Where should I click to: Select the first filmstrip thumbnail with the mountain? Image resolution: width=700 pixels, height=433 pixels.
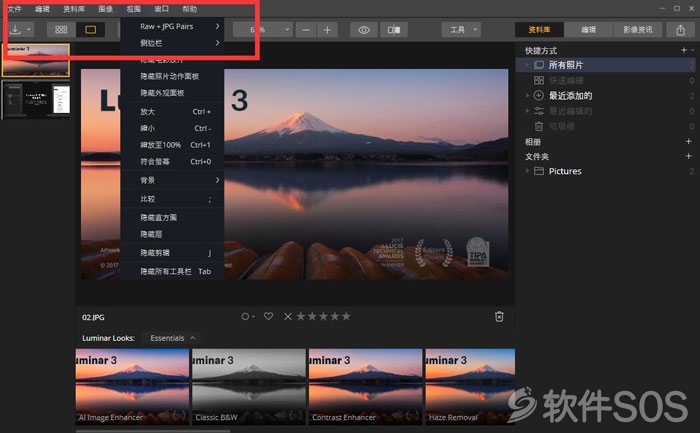pos(36,60)
